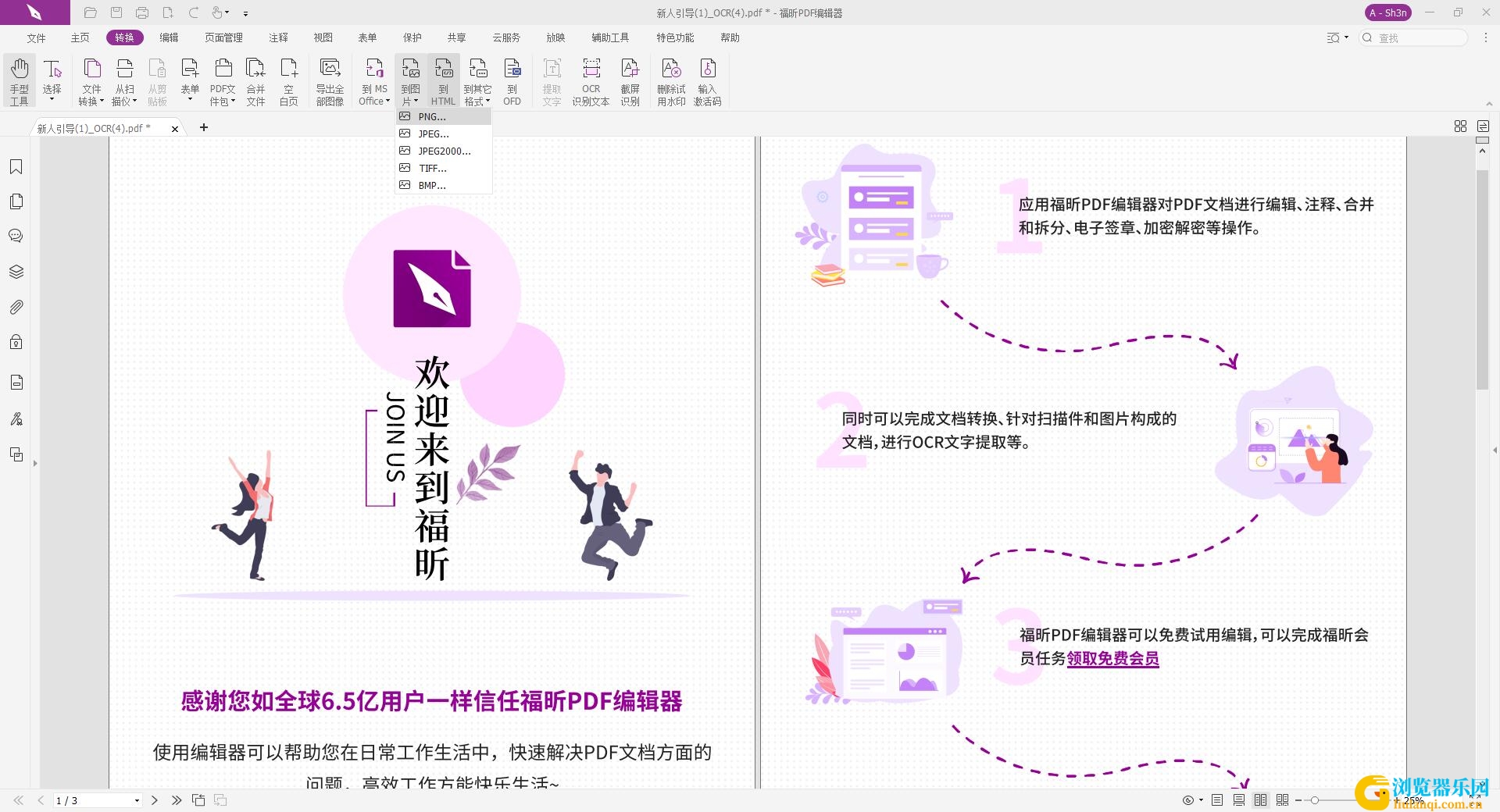The width and height of the screenshot is (1500, 812).
Task: Activate the Select (选择) text tool
Action: click(x=52, y=81)
